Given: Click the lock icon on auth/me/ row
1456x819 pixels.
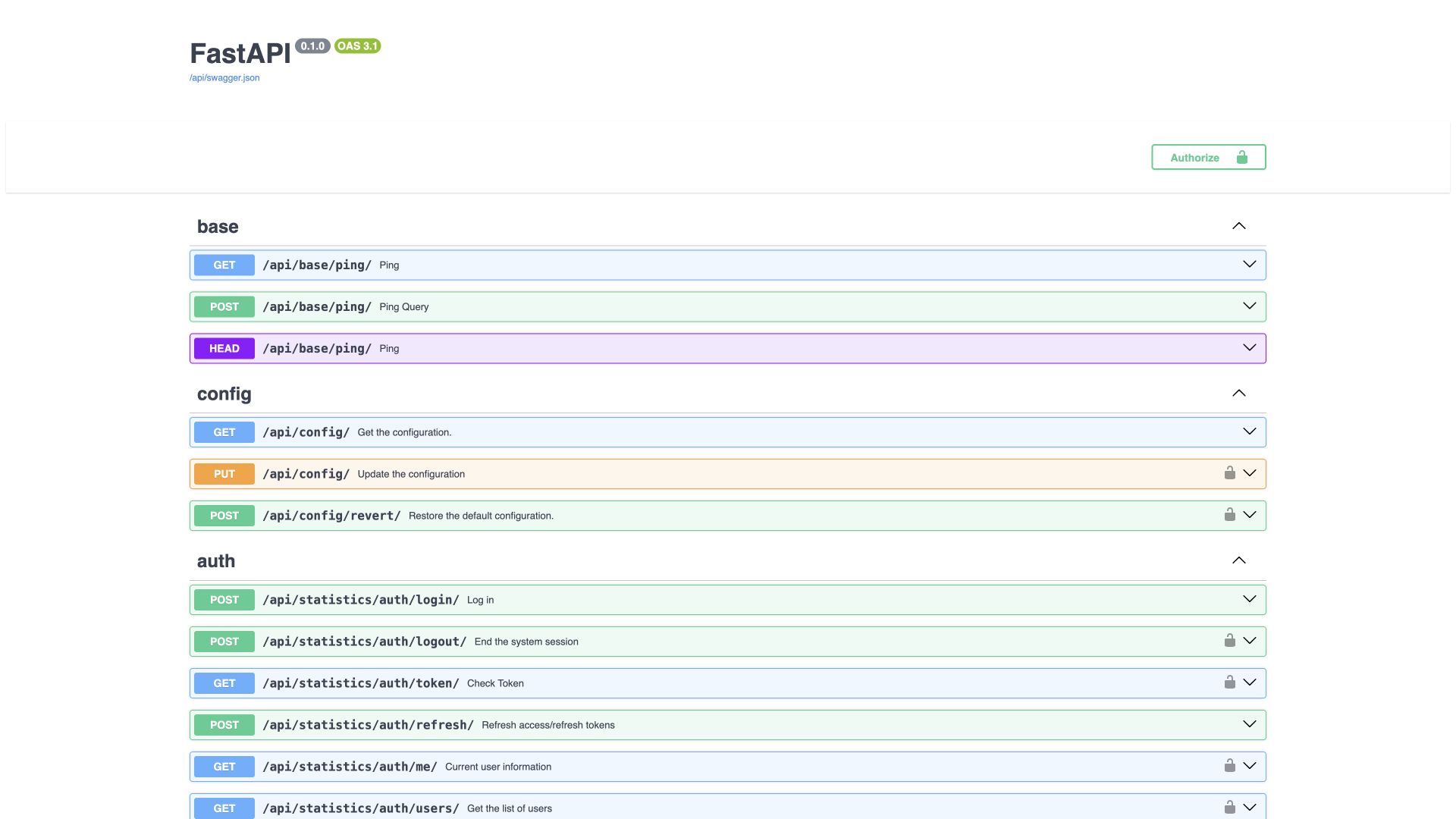Looking at the screenshot, I should tap(1229, 766).
